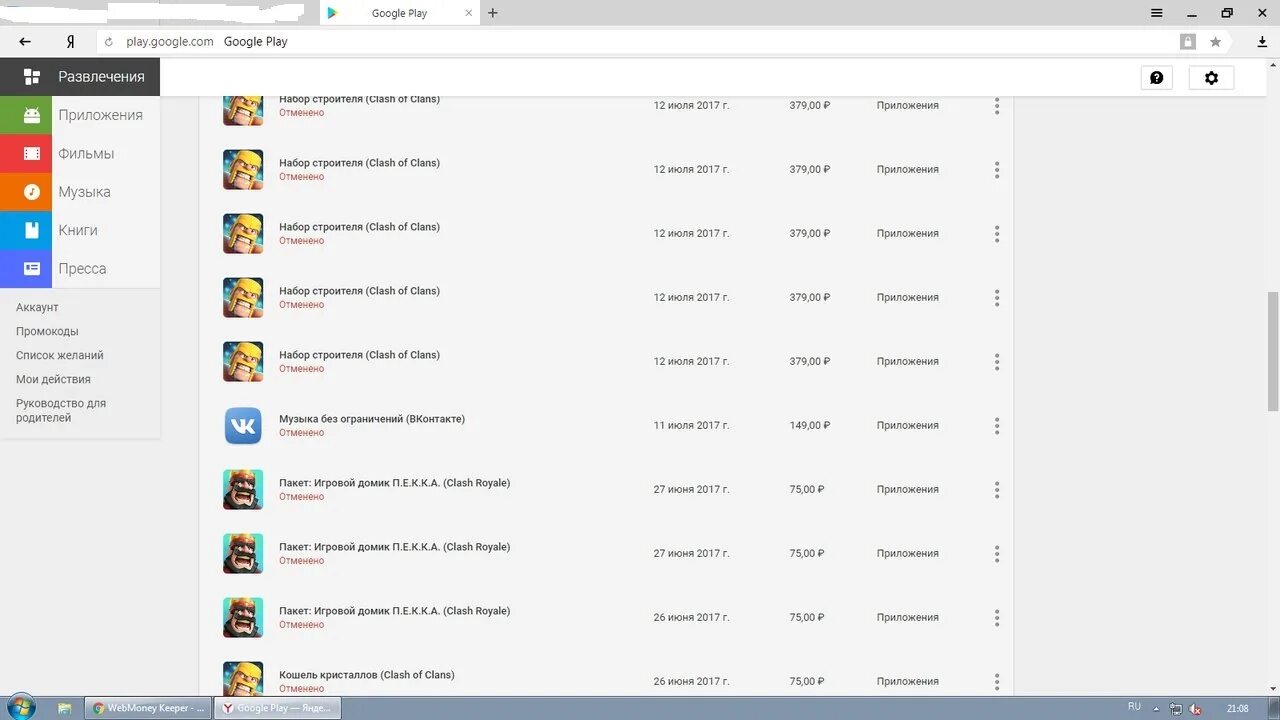
Task: Open the Книги section
Action: (x=80, y=230)
